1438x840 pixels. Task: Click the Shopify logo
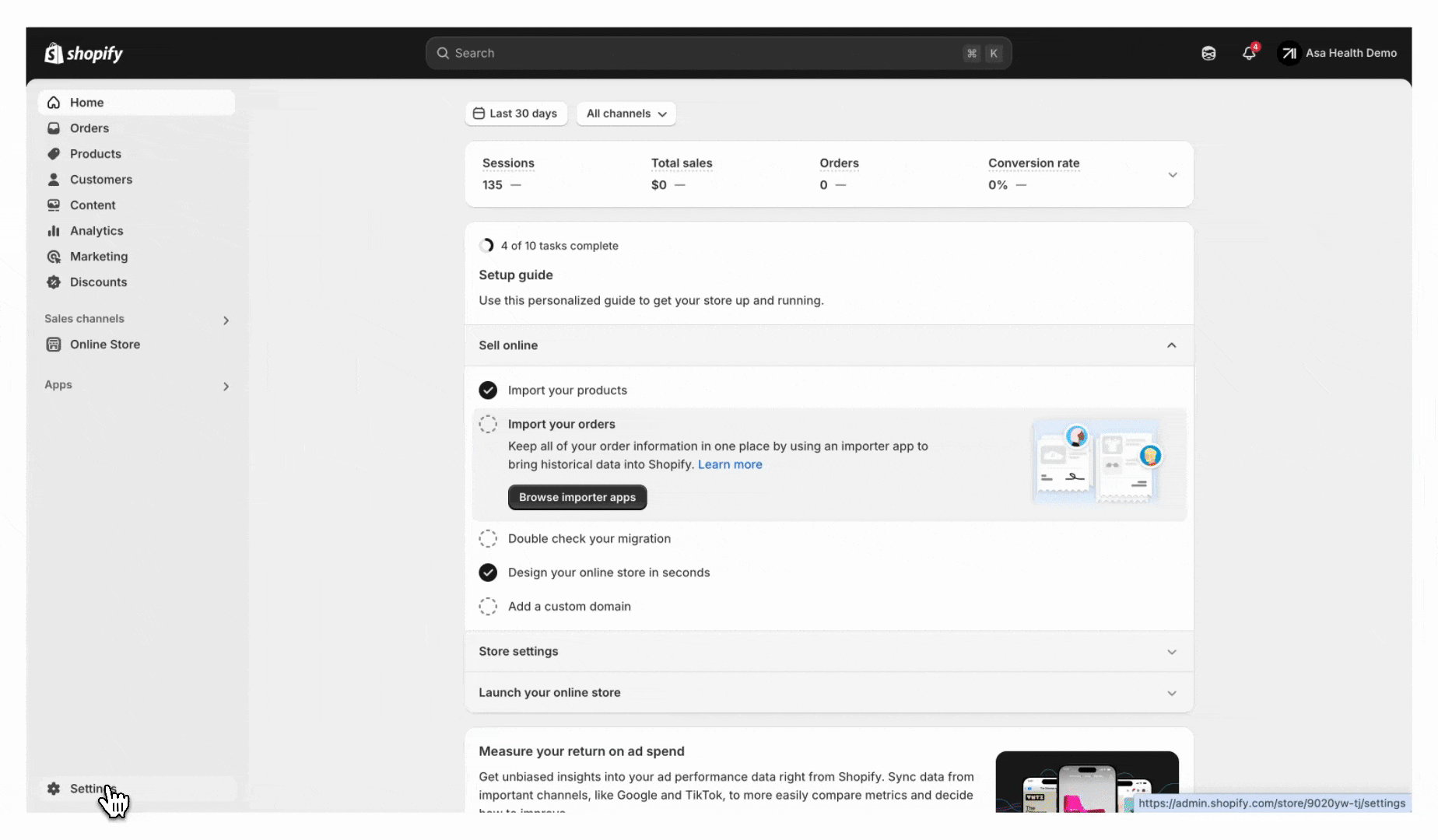[84, 53]
